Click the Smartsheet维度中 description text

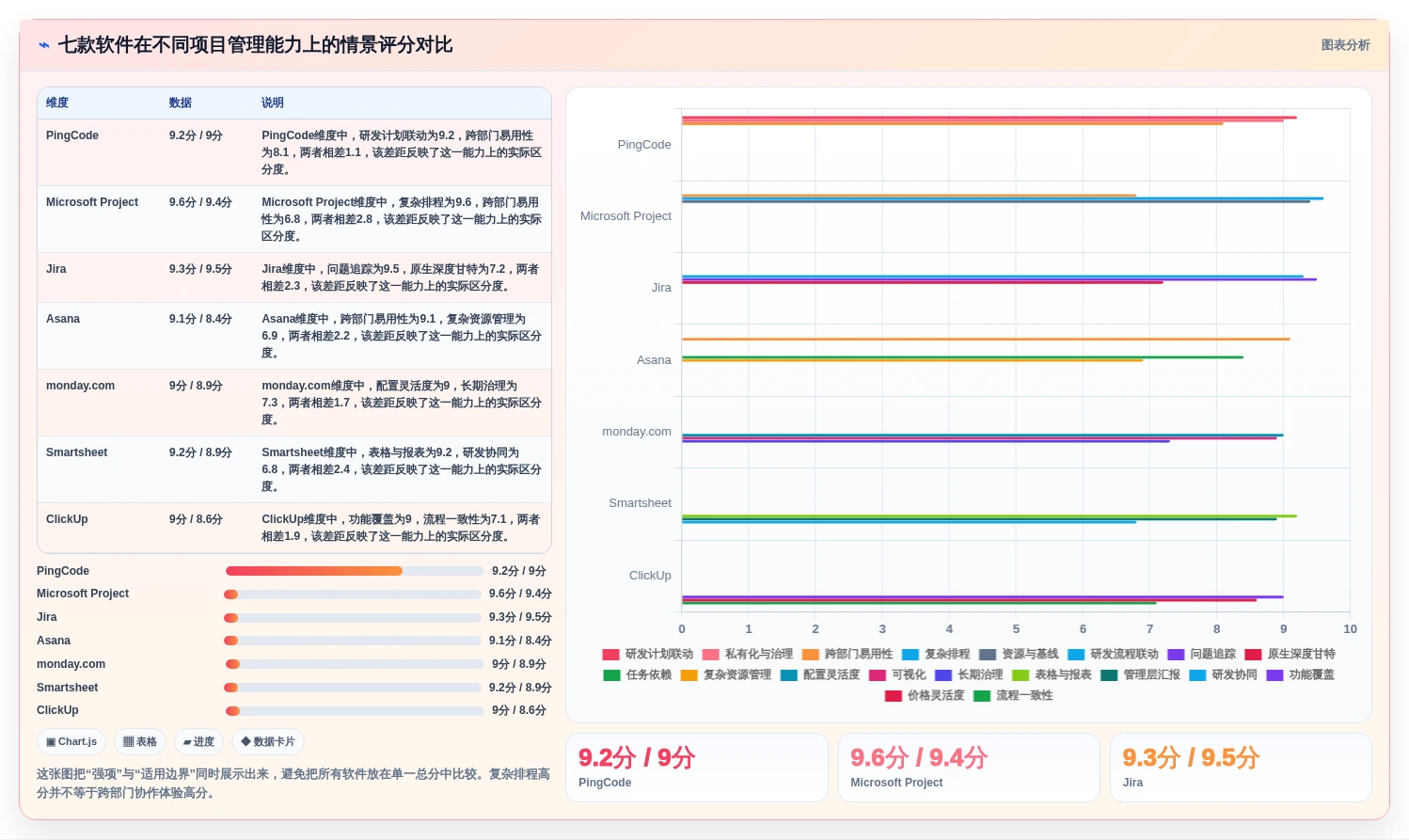tap(402, 469)
